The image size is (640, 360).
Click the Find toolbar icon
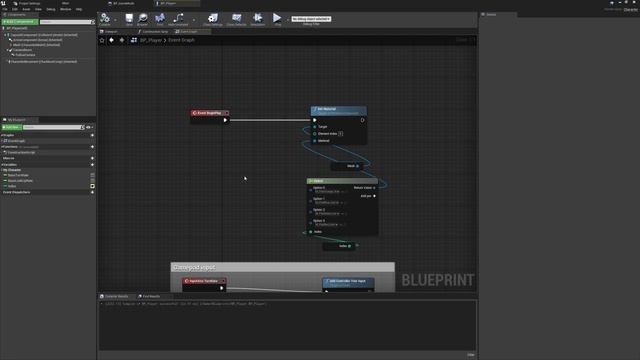tap(160, 19)
